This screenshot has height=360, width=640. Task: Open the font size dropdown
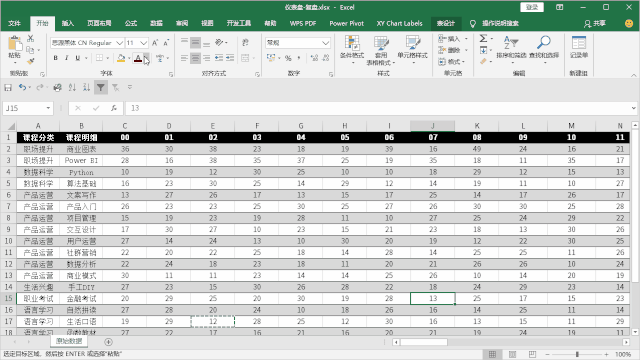click(x=143, y=43)
